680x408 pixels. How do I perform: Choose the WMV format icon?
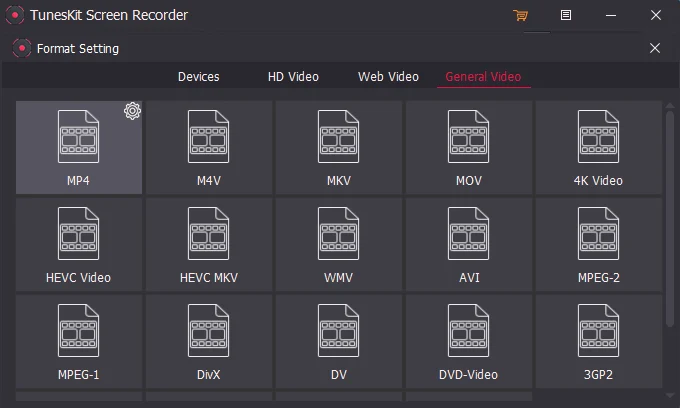(339, 234)
